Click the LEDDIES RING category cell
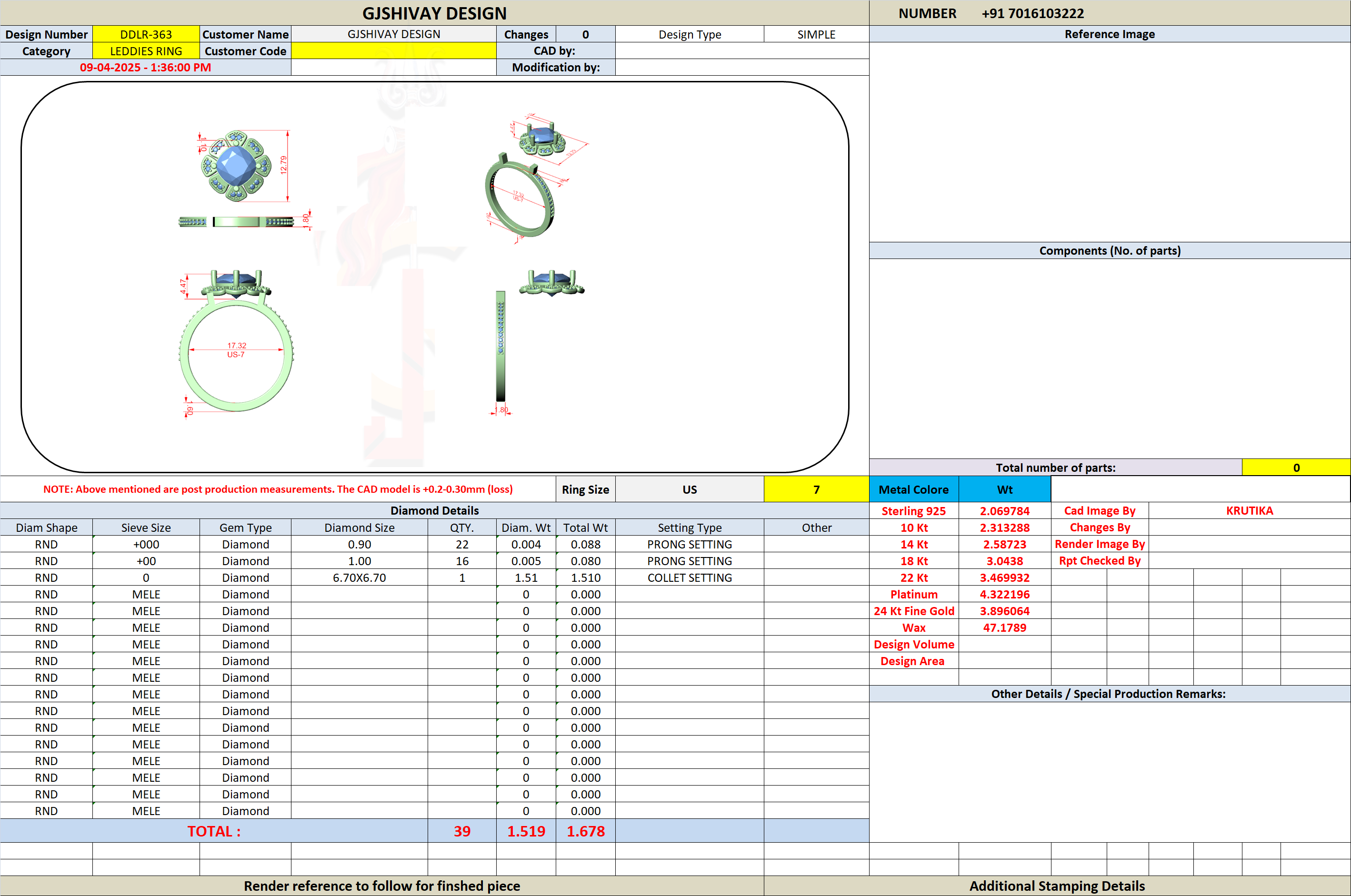The image size is (1351, 896). (x=146, y=51)
